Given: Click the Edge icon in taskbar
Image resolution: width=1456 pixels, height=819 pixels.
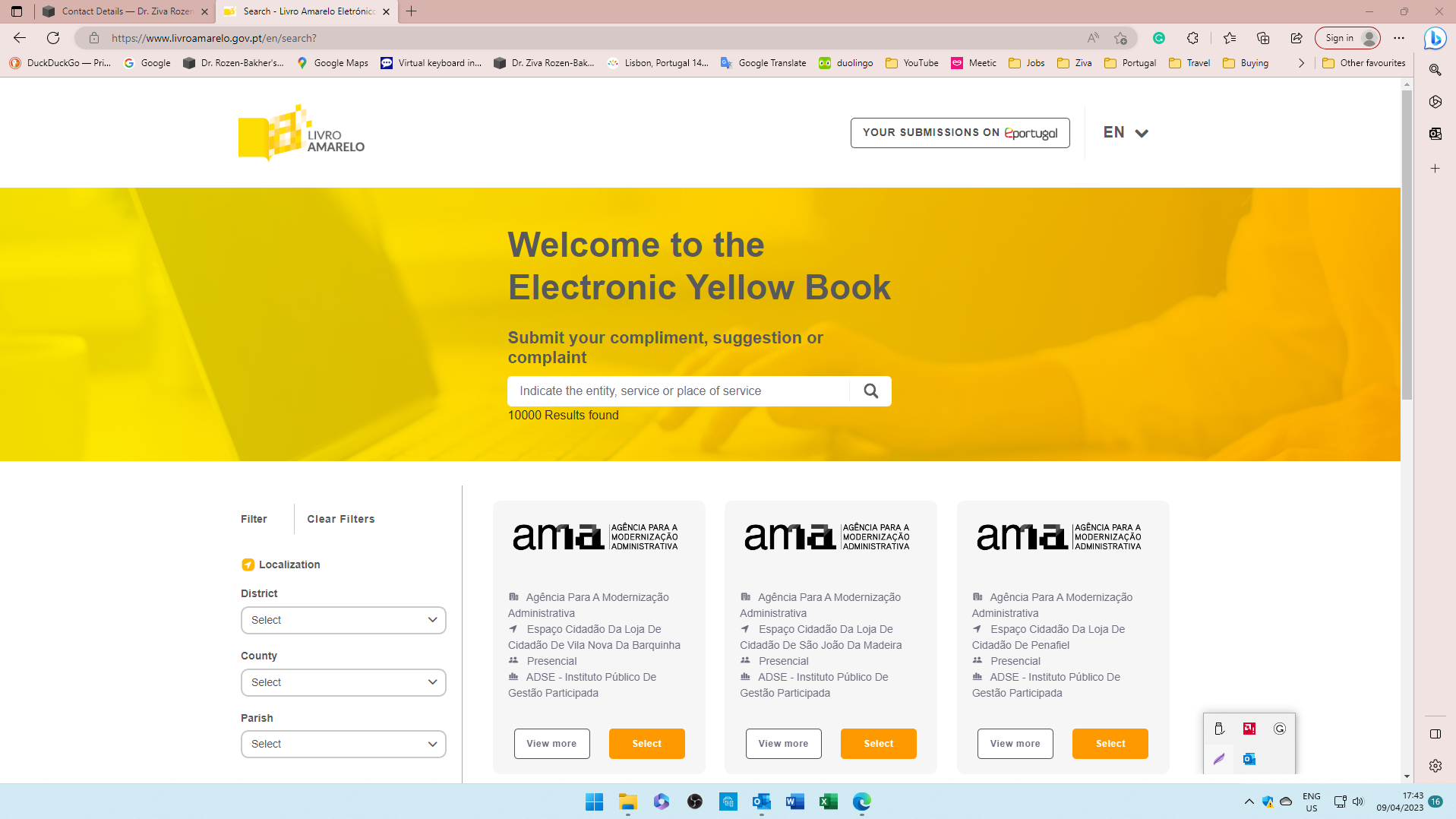Looking at the screenshot, I should (861, 802).
